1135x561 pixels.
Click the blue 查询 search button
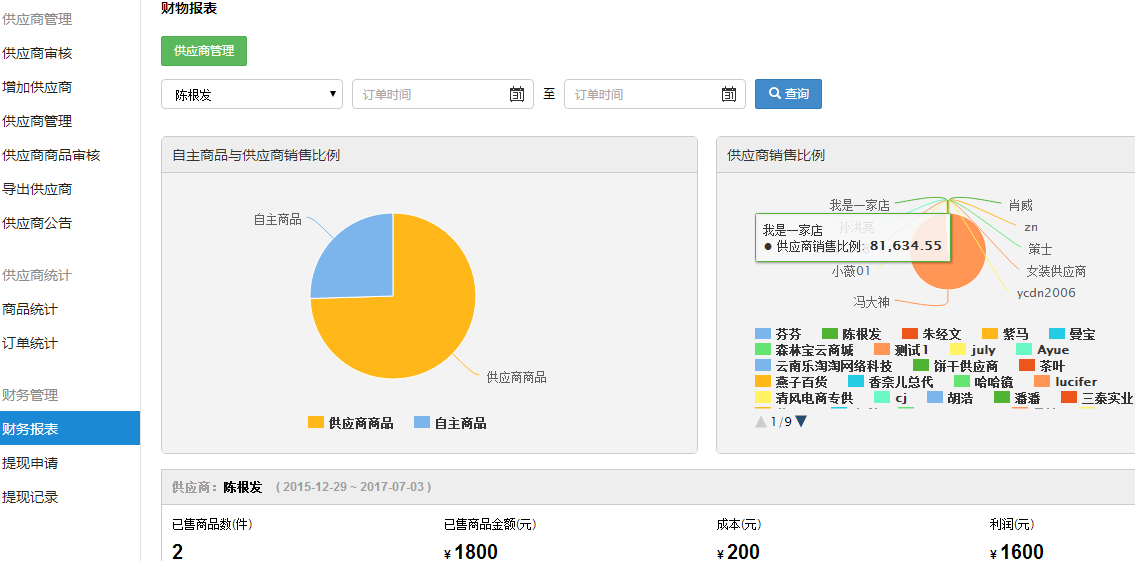788,94
